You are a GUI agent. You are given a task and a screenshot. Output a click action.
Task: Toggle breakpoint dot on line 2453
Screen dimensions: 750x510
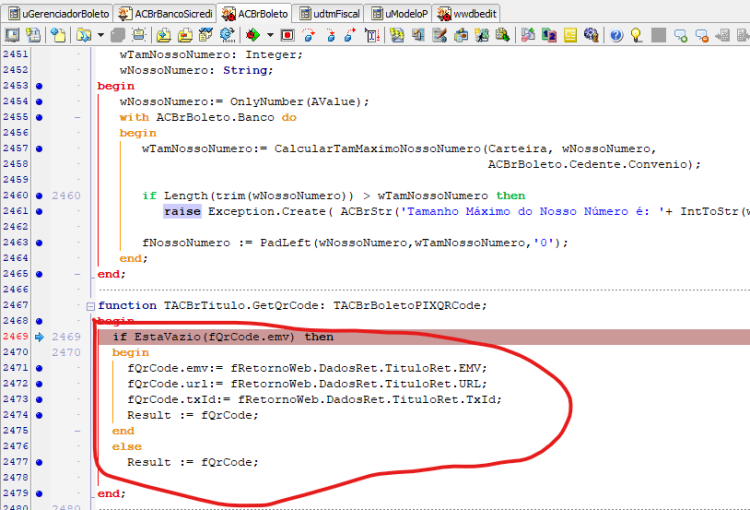coord(39,86)
